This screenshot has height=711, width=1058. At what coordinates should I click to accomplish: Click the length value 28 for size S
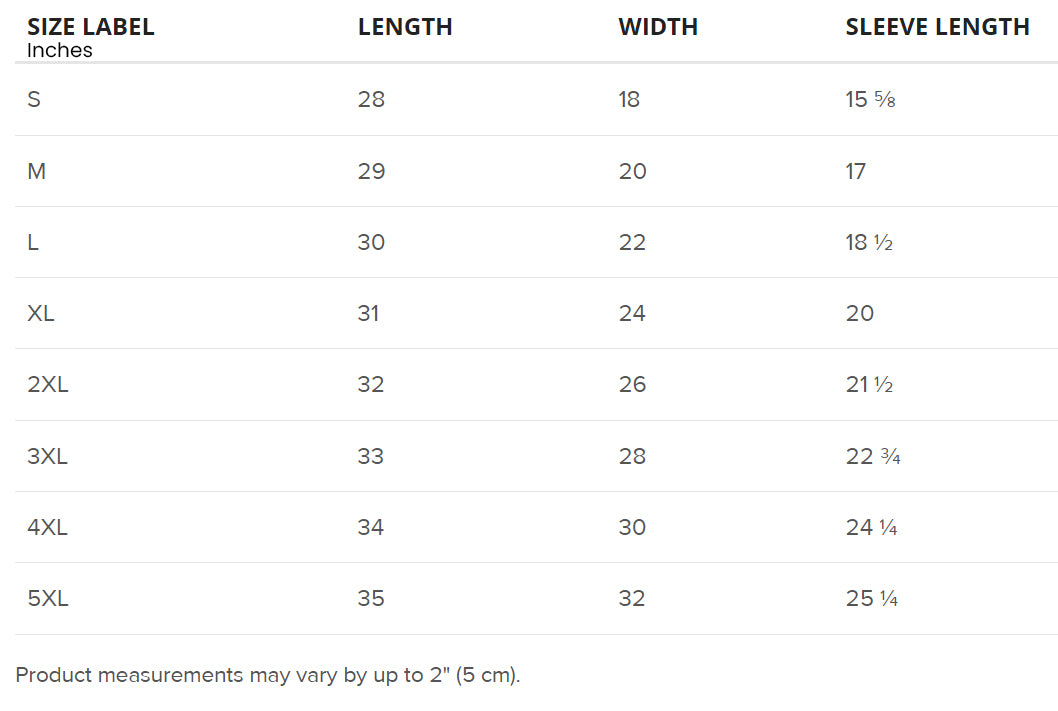[x=371, y=99]
